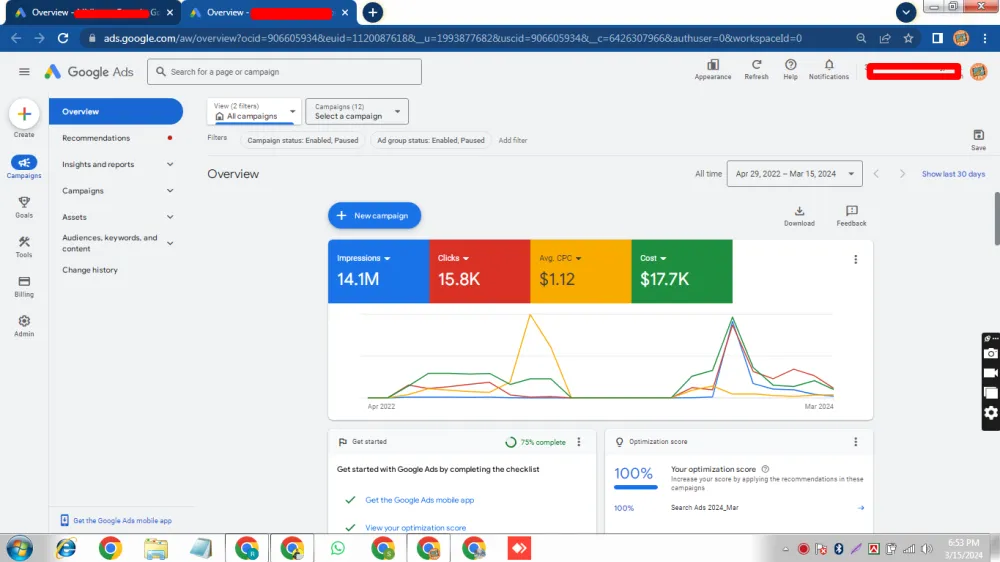Screen dimensions: 1000x562
Task: Open View your optimization score link
Action: click(415, 528)
